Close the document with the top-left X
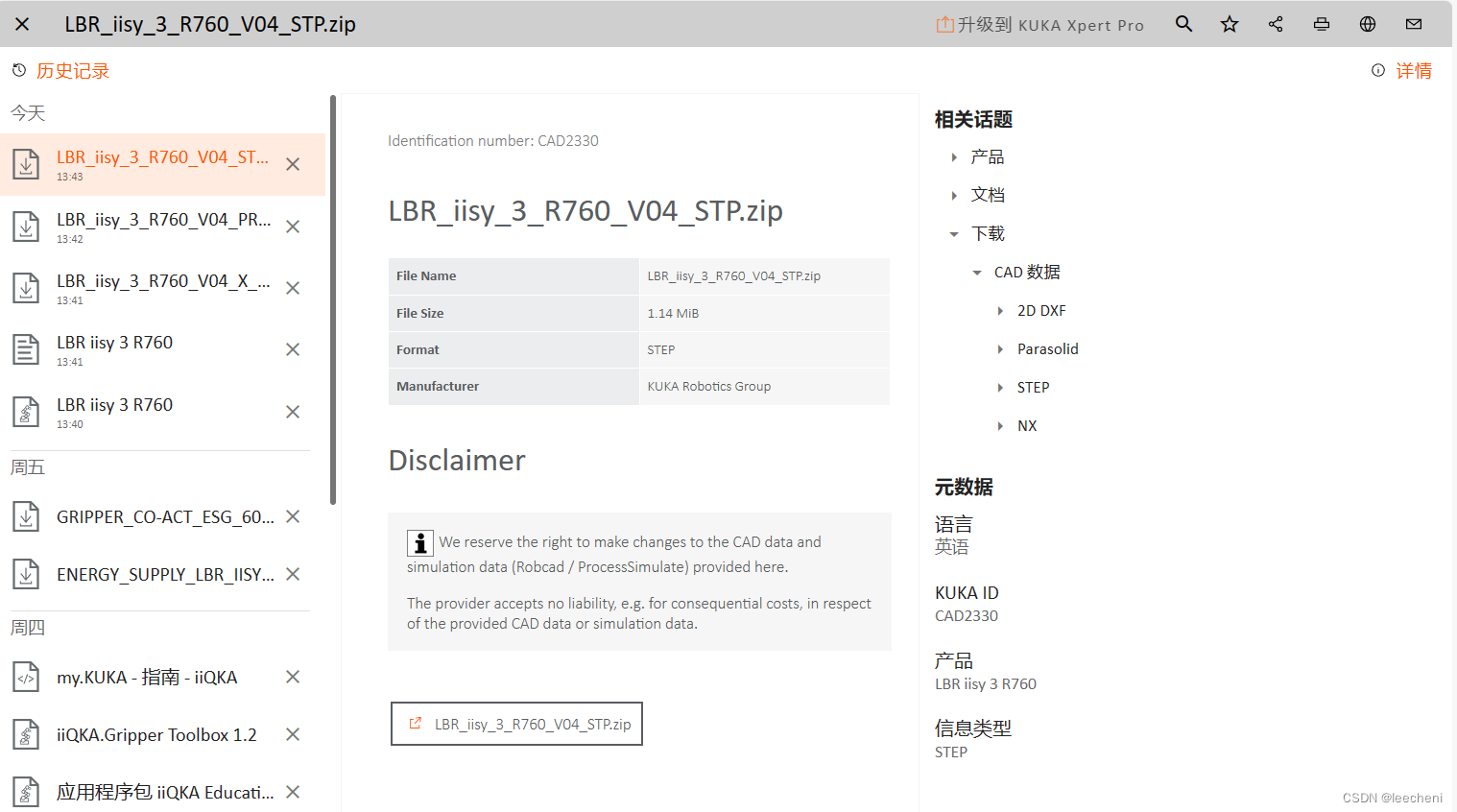 click(x=22, y=24)
